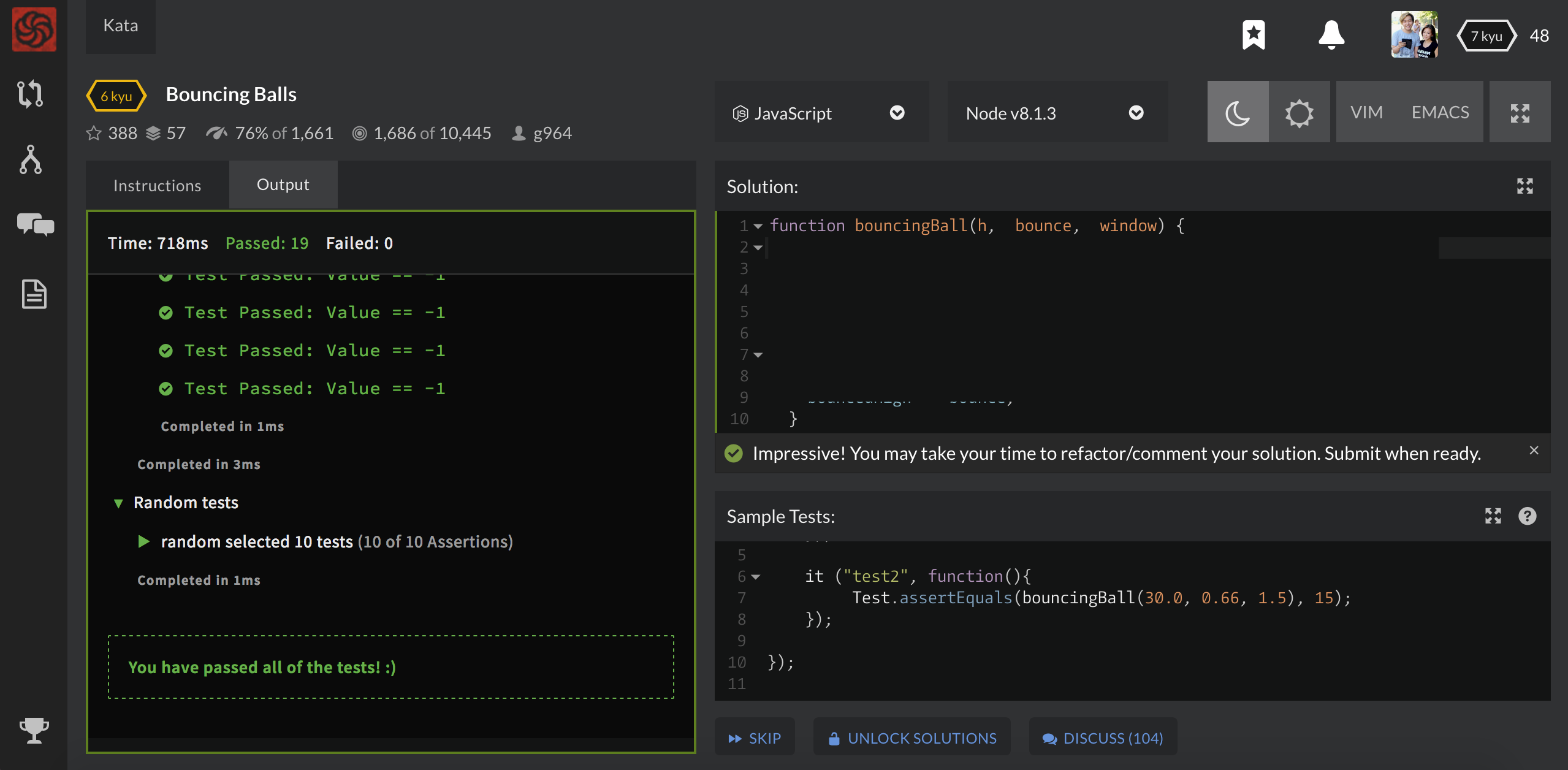Expand the Solution editor to fullscreen
1568x770 pixels.
click(x=1524, y=186)
